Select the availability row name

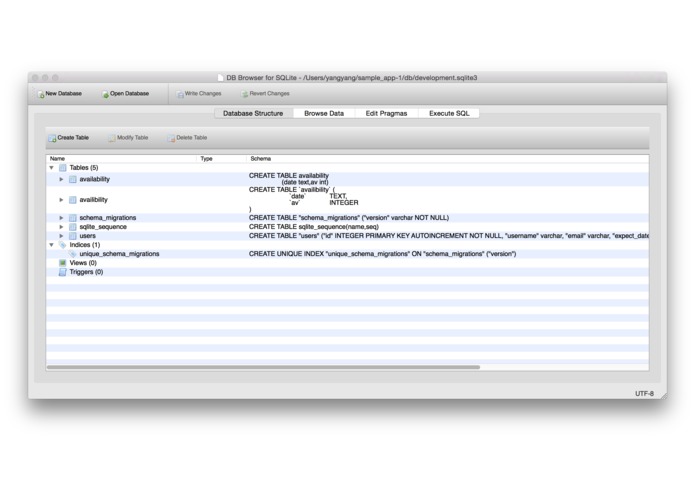click(x=94, y=179)
